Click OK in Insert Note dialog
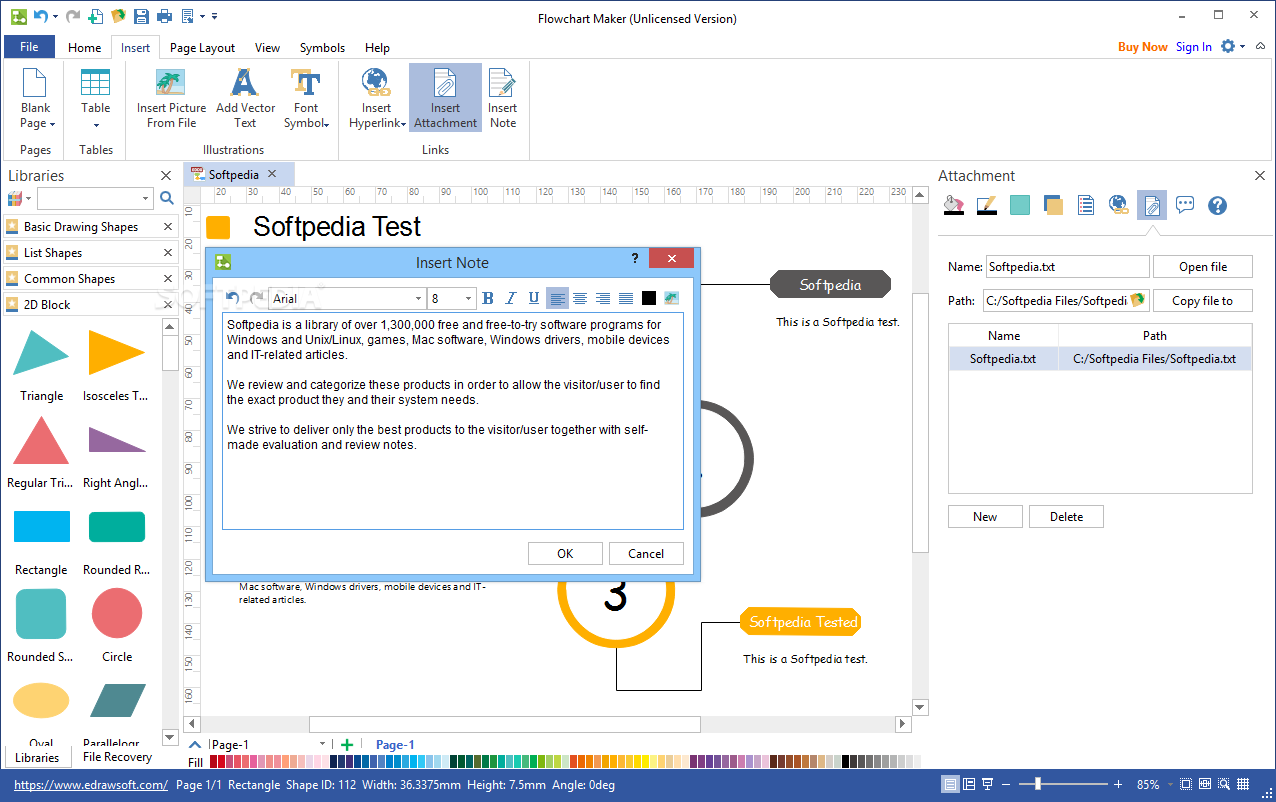 point(565,554)
